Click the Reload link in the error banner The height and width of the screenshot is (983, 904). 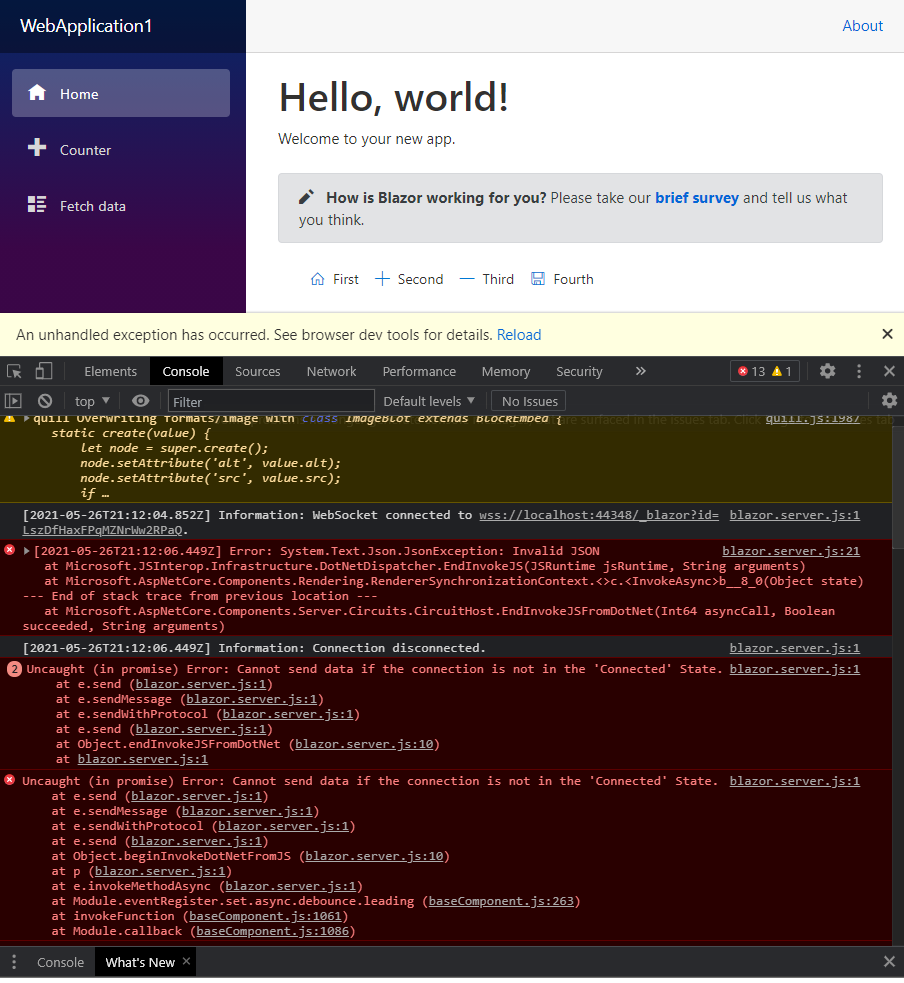click(x=518, y=335)
